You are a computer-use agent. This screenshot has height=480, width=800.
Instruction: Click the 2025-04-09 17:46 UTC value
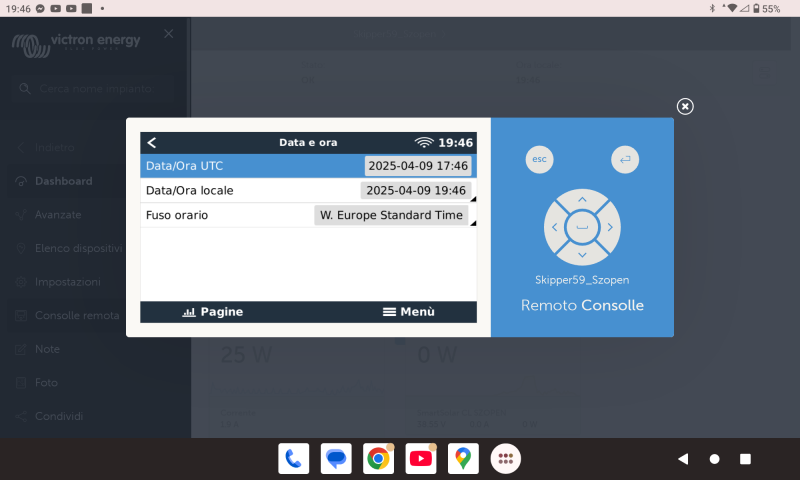pyautogui.click(x=418, y=166)
